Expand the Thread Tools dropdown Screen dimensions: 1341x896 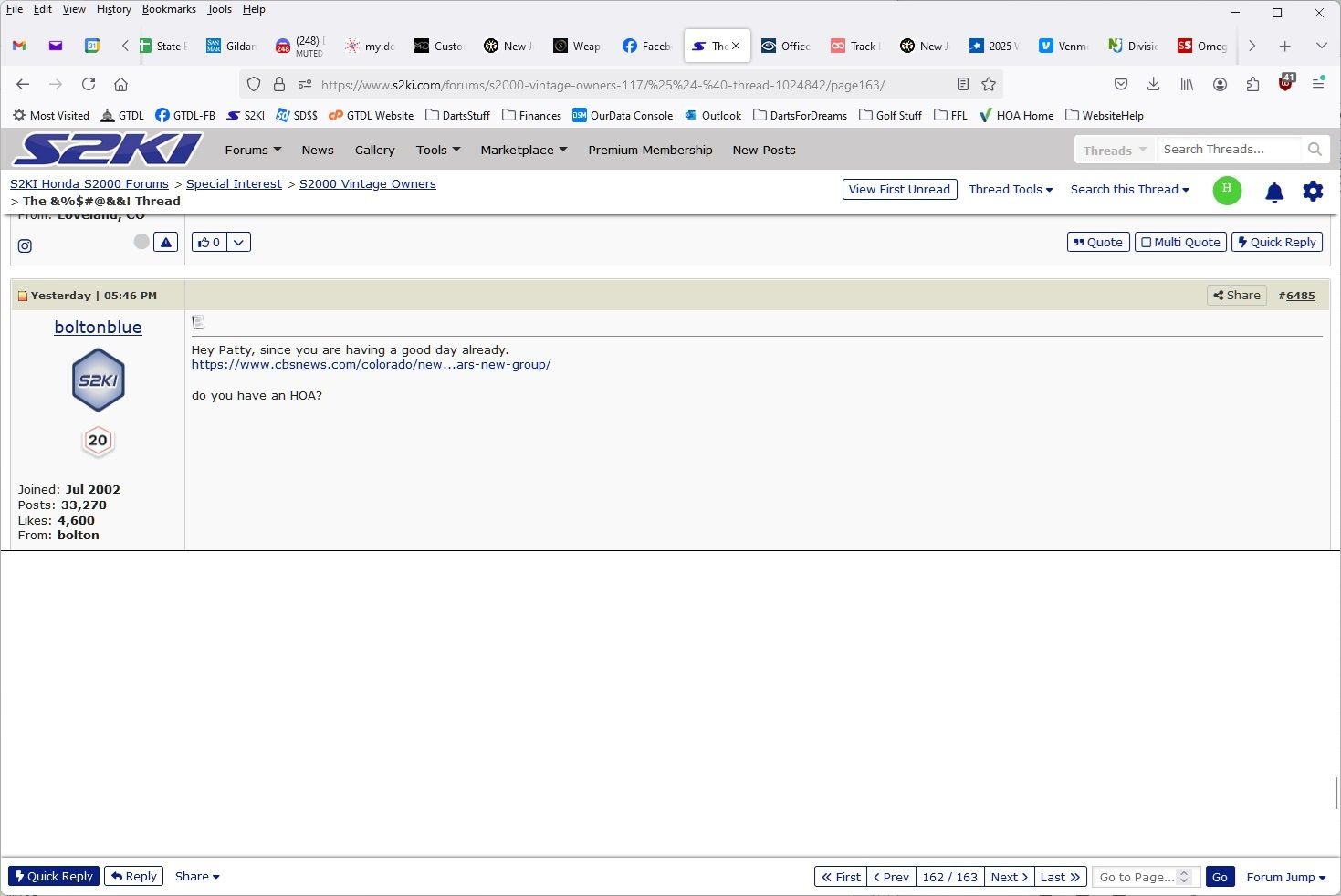(x=1011, y=189)
